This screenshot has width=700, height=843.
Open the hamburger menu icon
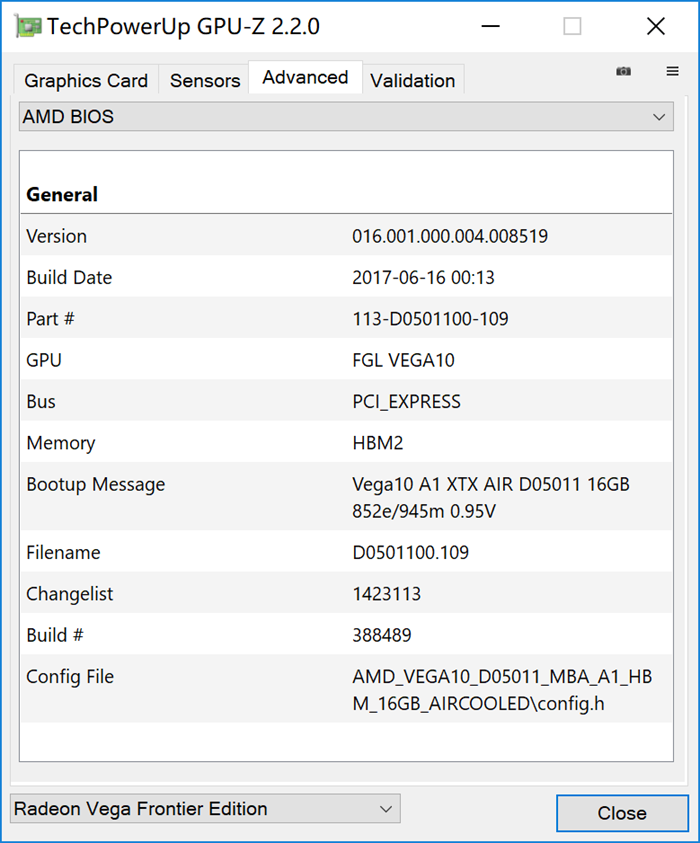tap(672, 71)
